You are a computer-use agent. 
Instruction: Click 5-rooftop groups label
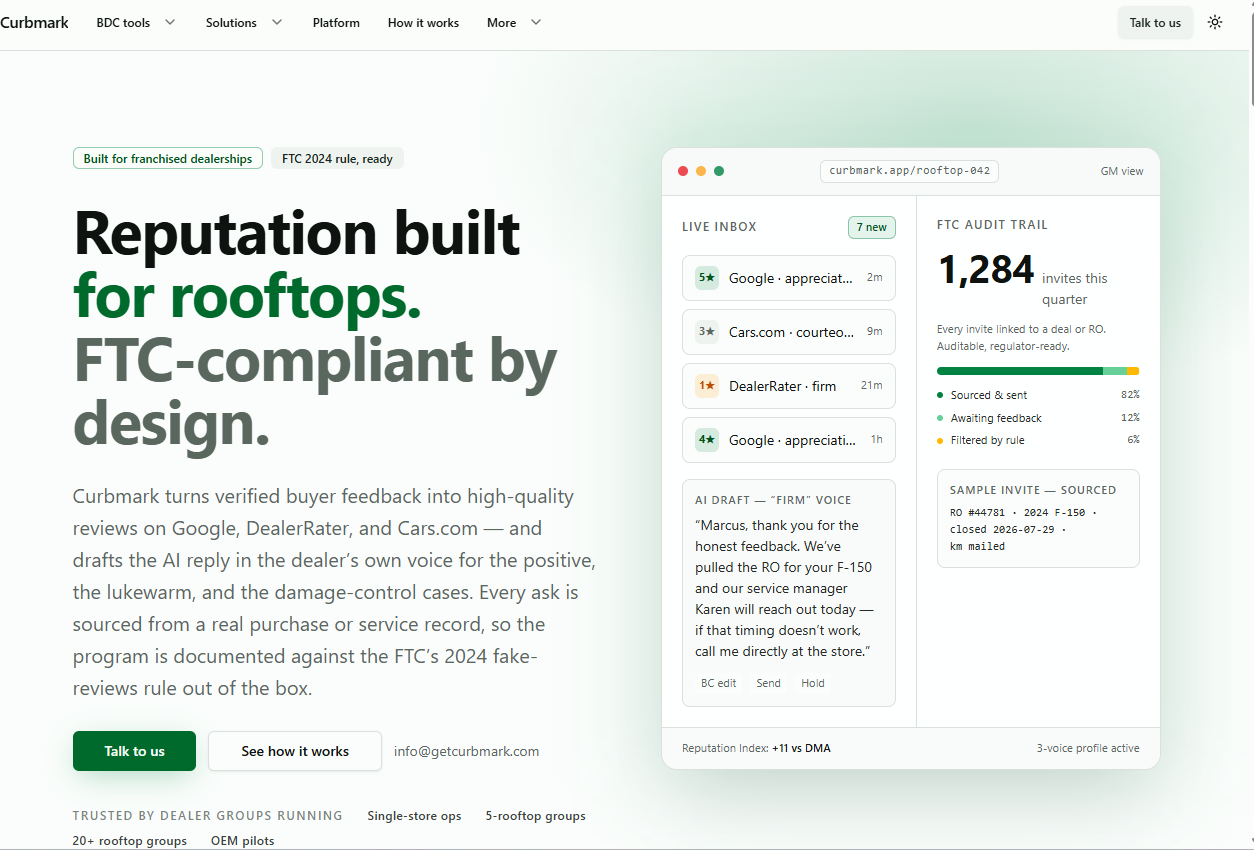click(x=536, y=816)
